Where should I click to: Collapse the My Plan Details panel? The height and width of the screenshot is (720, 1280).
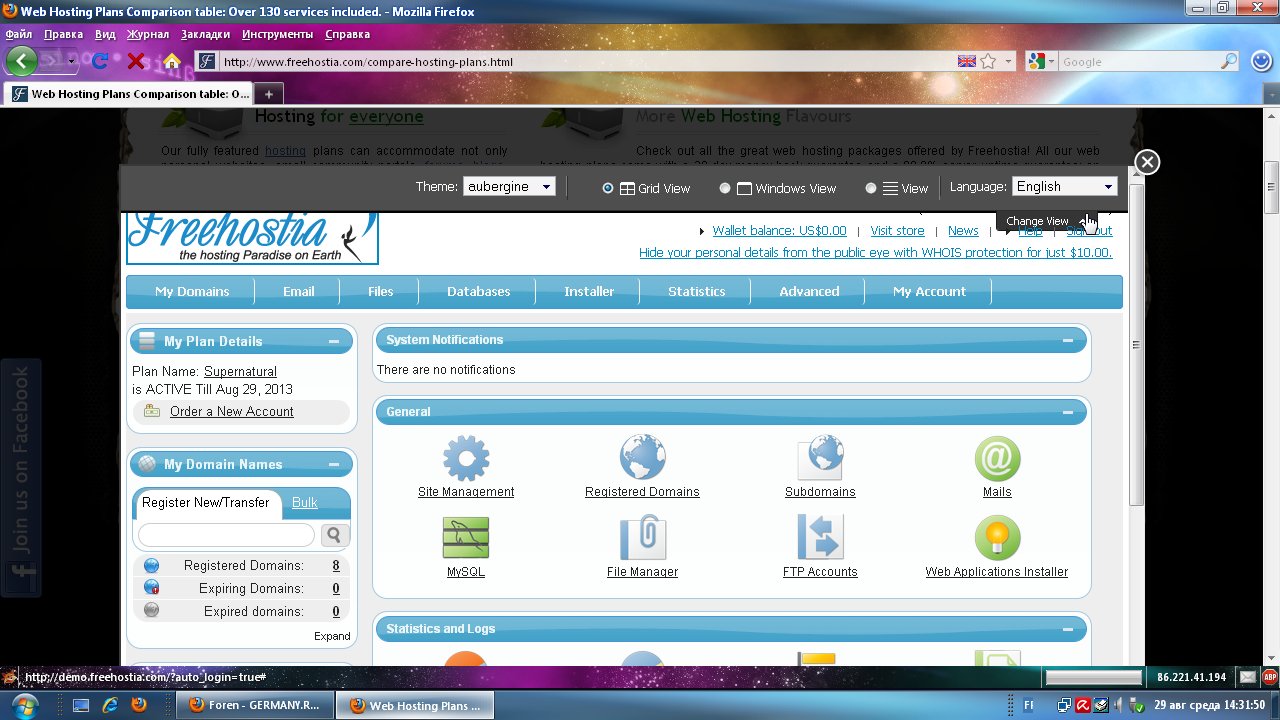click(x=334, y=341)
